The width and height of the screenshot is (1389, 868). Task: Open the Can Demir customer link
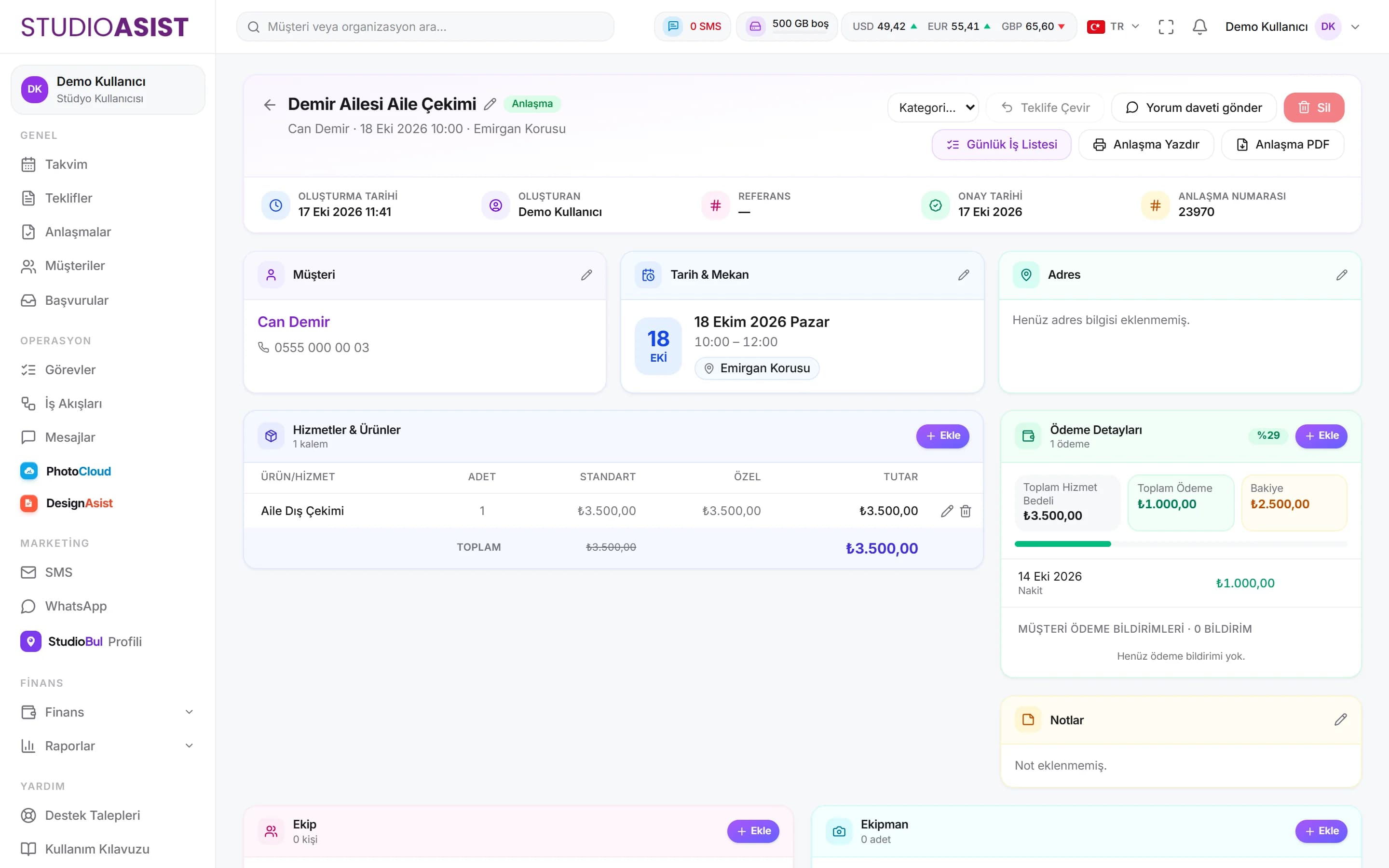(x=293, y=322)
